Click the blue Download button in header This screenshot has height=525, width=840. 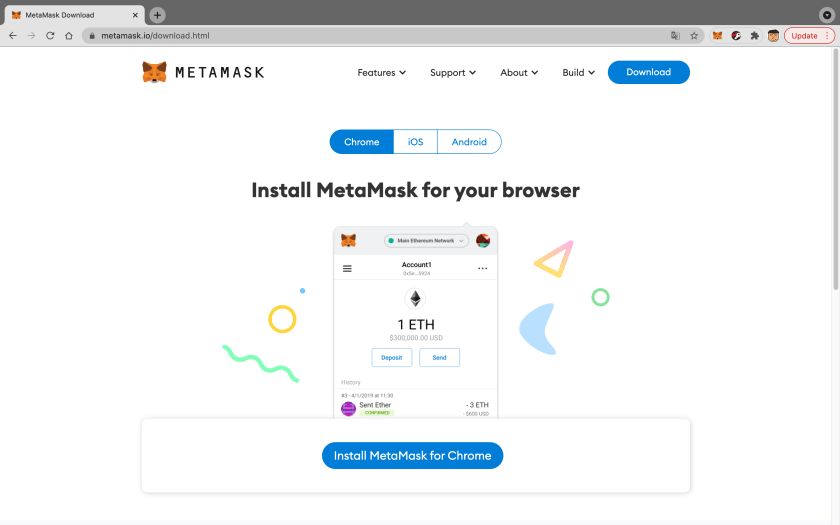648,72
